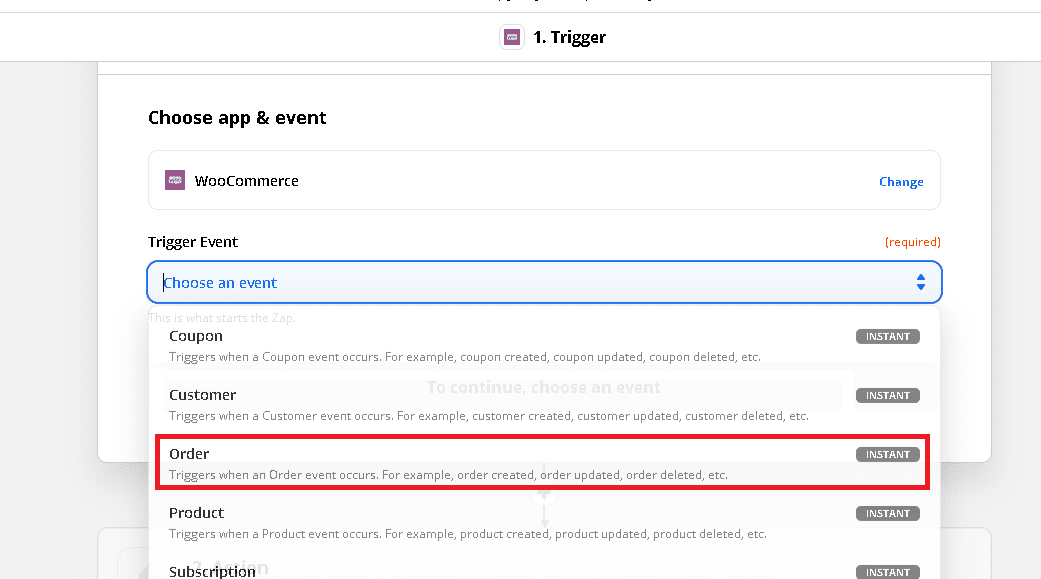Click the WooCommerce logo beside app name

(x=175, y=180)
